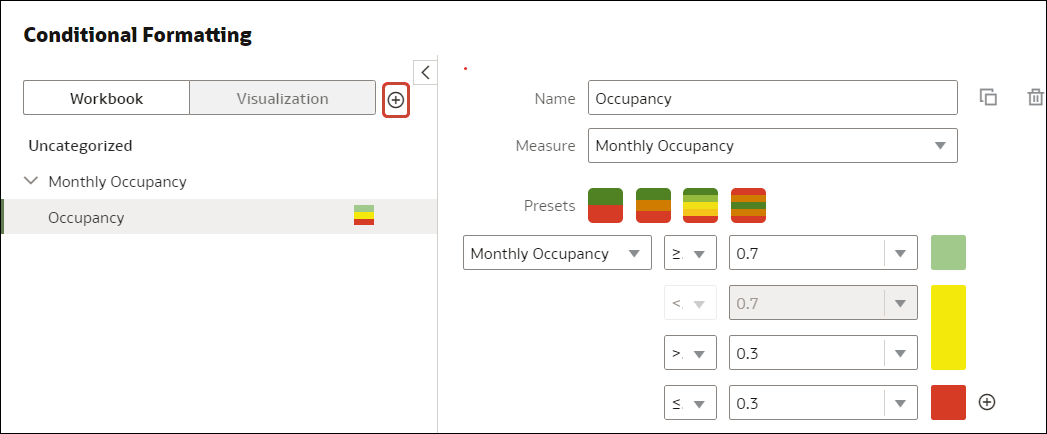Screen dimensions: 1047x434
Task: Apply the three-color green-orange-red preset
Action: click(x=653, y=205)
